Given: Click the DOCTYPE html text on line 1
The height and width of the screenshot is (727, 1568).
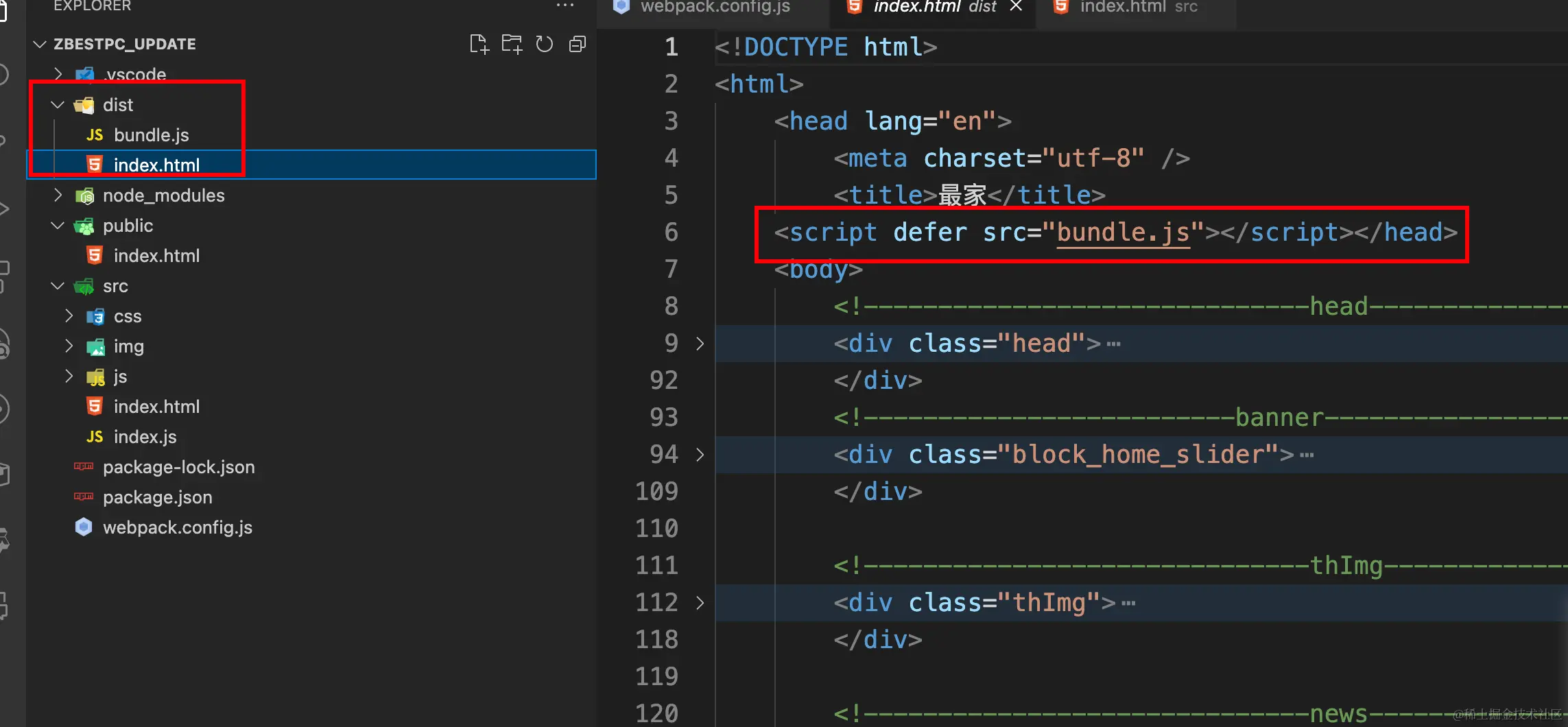Looking at the screenshot, I should pyautogui.click(x=826, y=47).
